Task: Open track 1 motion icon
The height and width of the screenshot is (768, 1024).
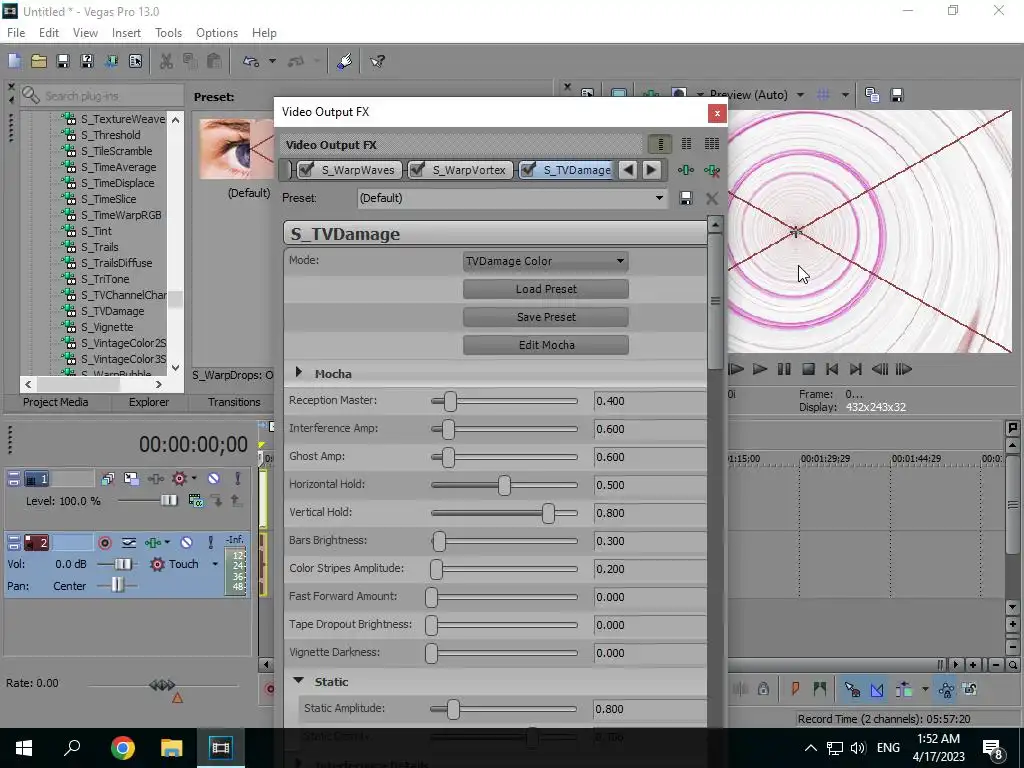Action: 131,479
